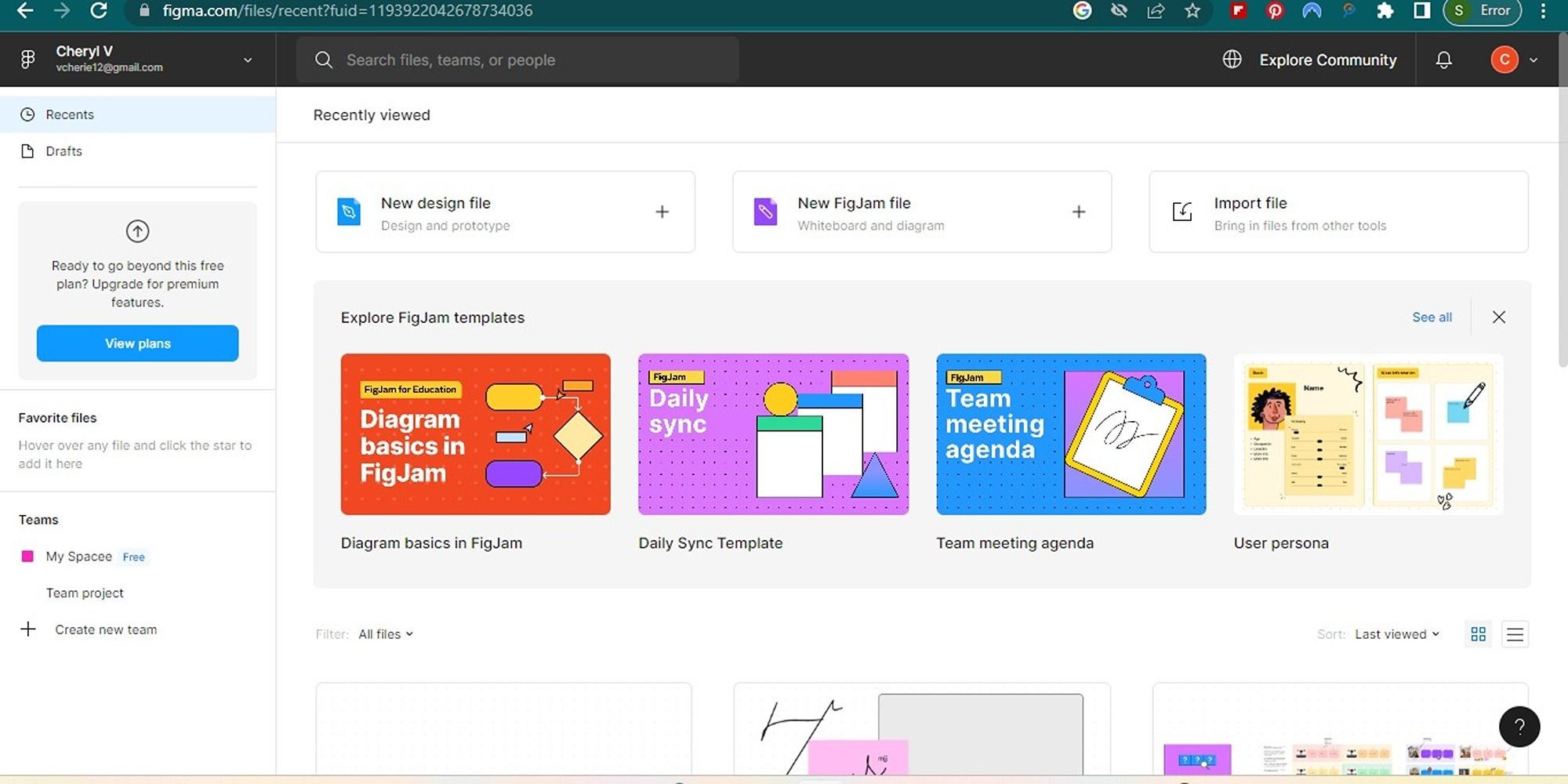
Task: Select Recents in the sidebar
Action: pos(137,114)
